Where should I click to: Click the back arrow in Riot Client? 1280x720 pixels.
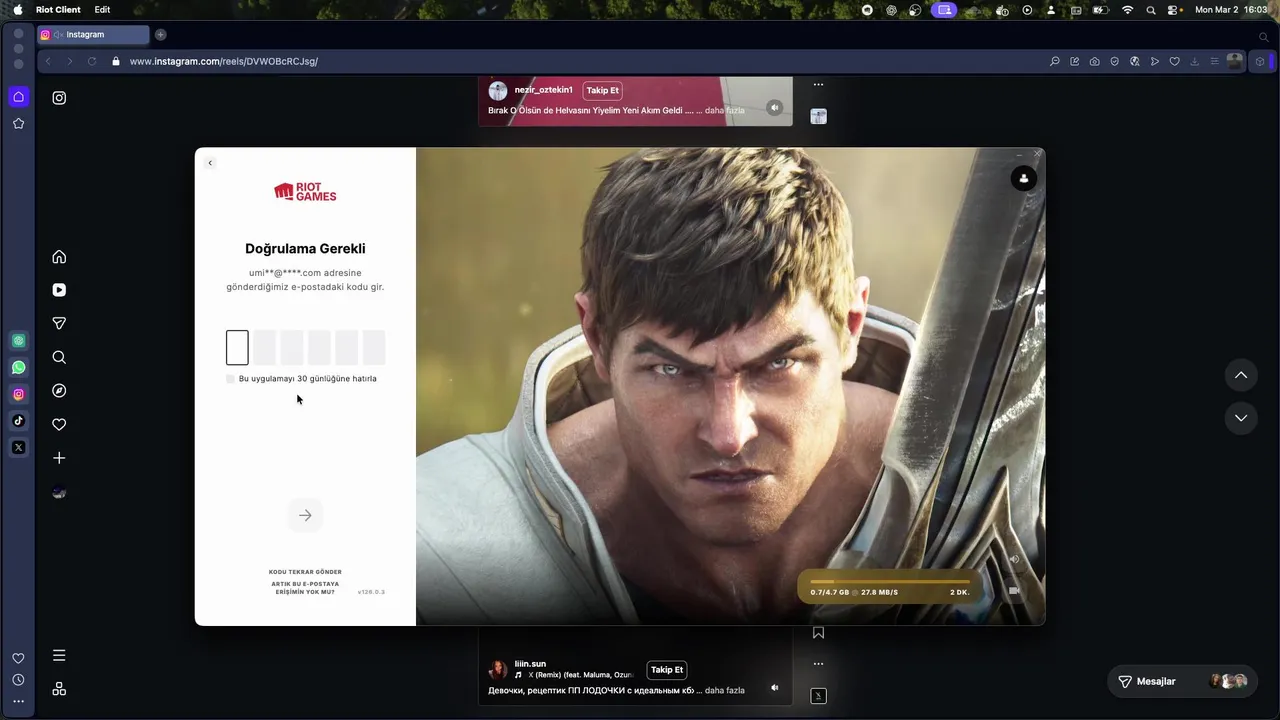click(x=209, y=163)
